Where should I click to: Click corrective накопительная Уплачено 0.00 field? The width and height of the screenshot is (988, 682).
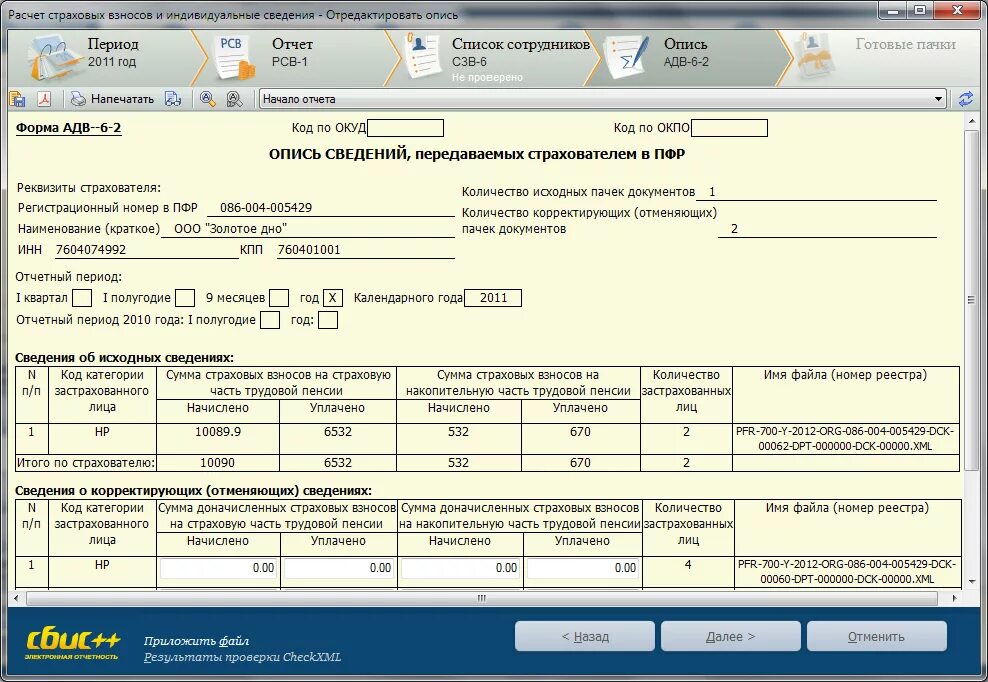coord(583,568)
